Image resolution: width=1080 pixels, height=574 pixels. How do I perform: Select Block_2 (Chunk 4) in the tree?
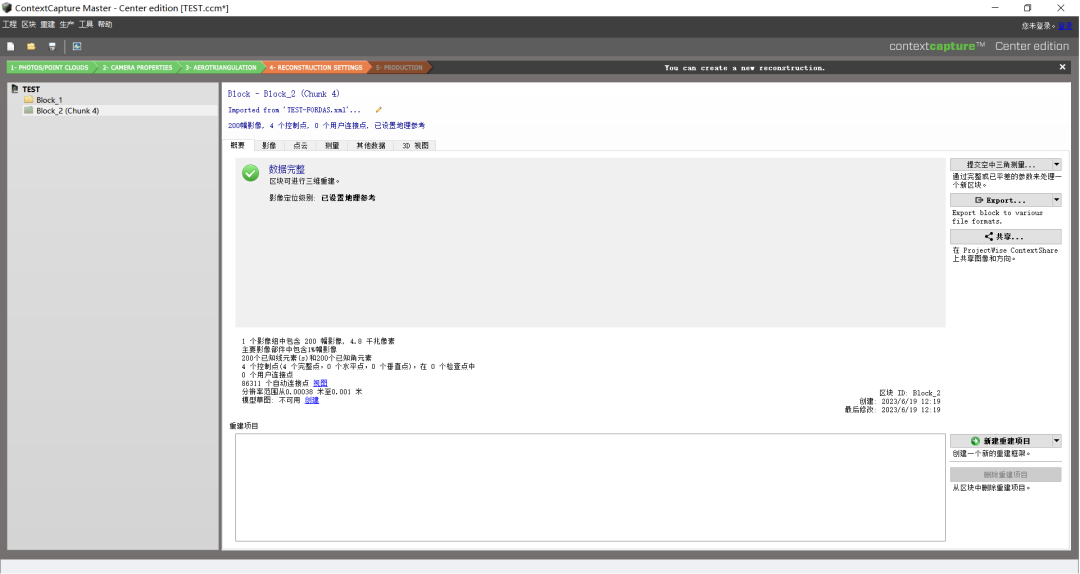coord(68,110)
